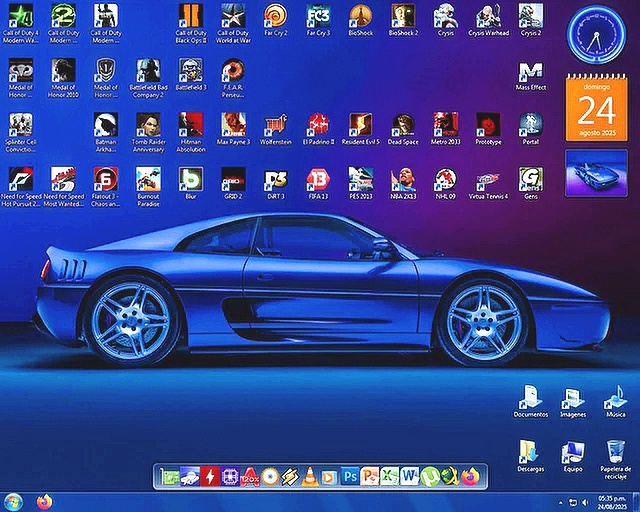Launch VLC from the dock

(x=310, y=476)
